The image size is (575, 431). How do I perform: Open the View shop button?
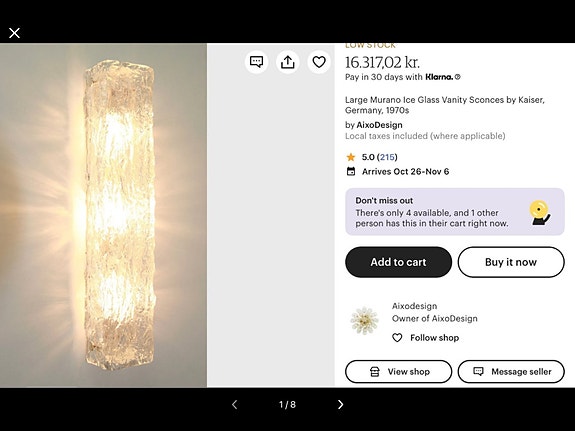[x=398, y=372]
